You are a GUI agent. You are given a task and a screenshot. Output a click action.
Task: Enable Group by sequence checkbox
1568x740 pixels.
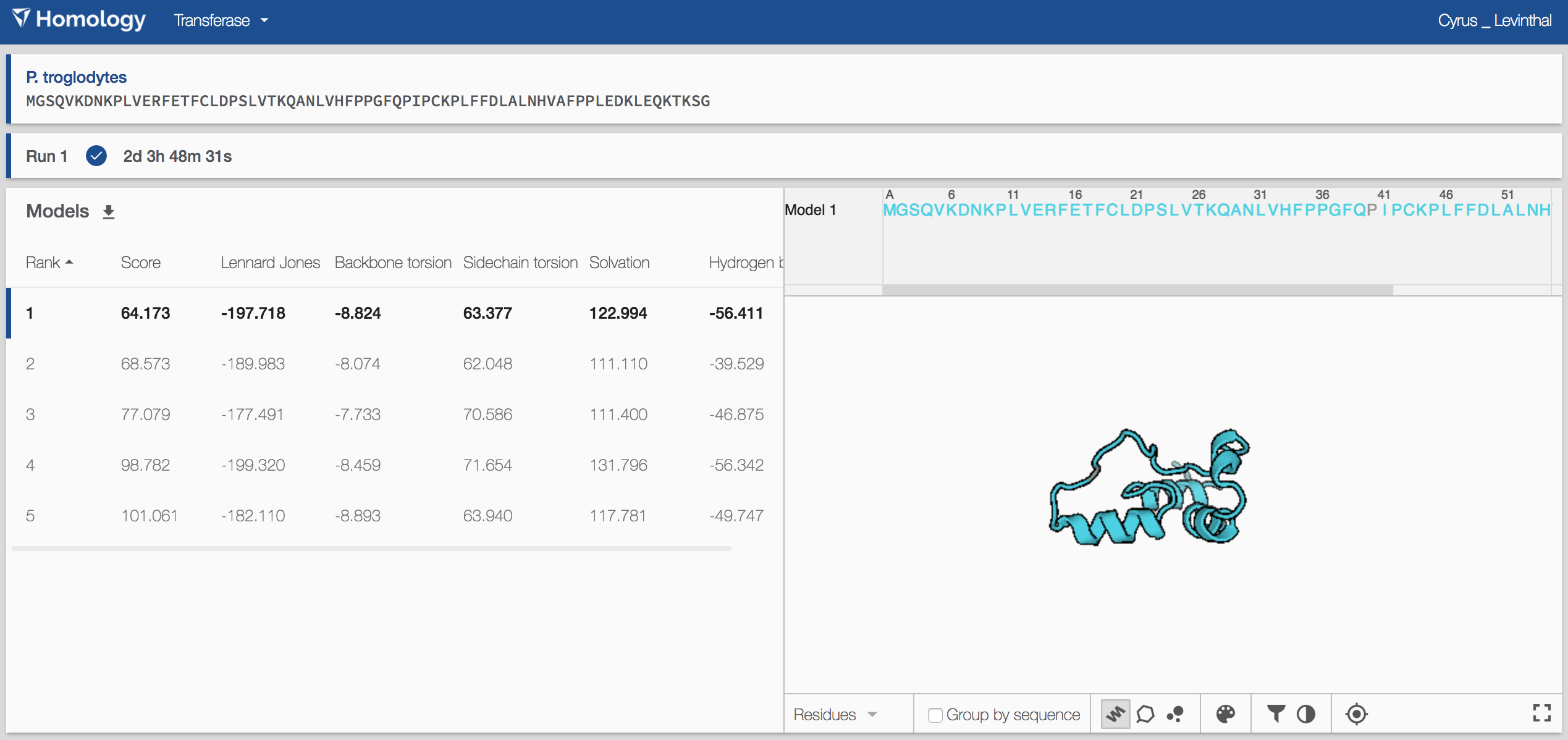tap(935, 715)
